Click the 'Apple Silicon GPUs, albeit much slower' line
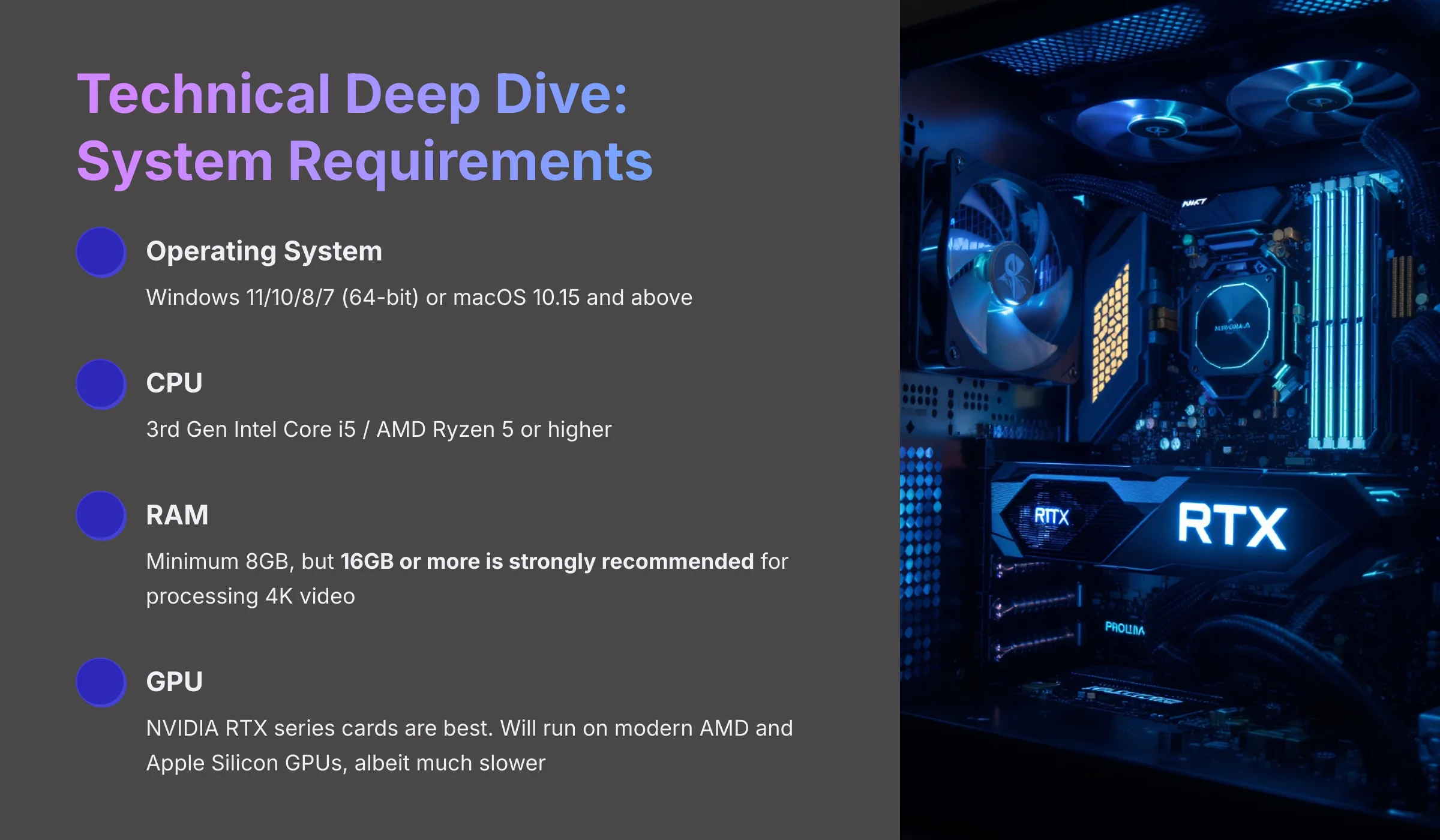The image size is (1440, 840). pos(346,763)
